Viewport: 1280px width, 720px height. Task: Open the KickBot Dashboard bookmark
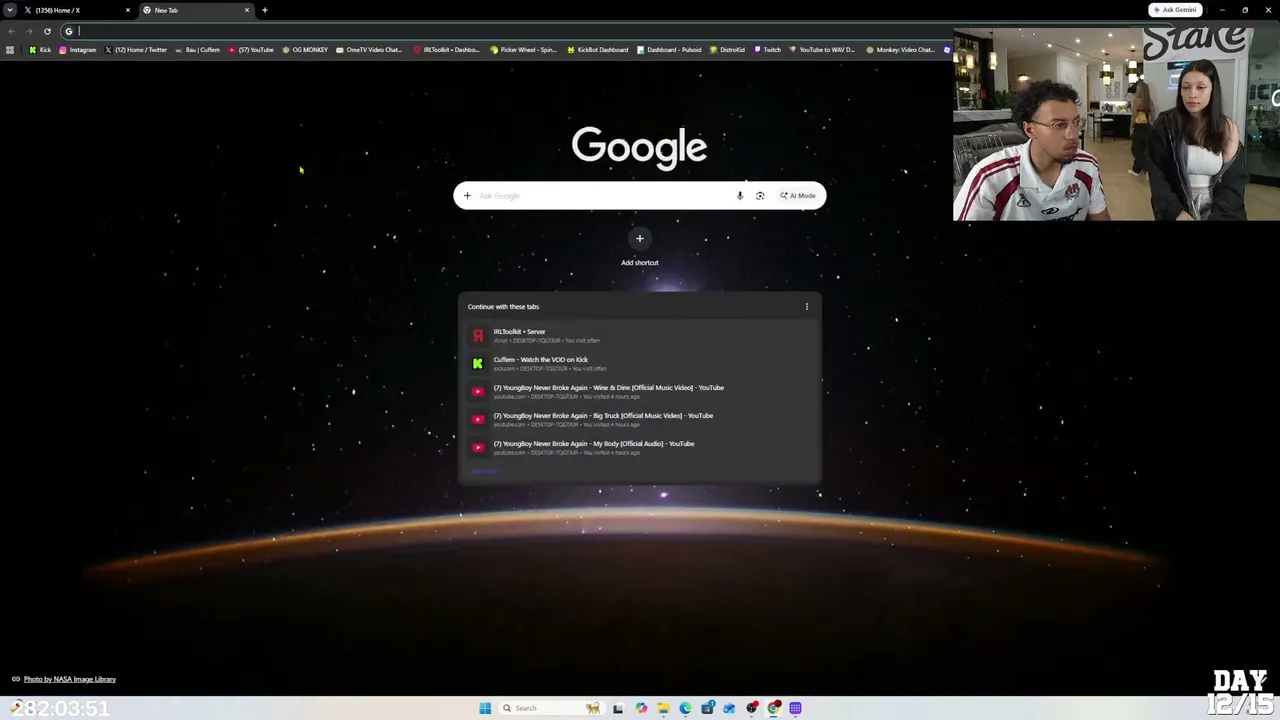[x=597, y=50]
